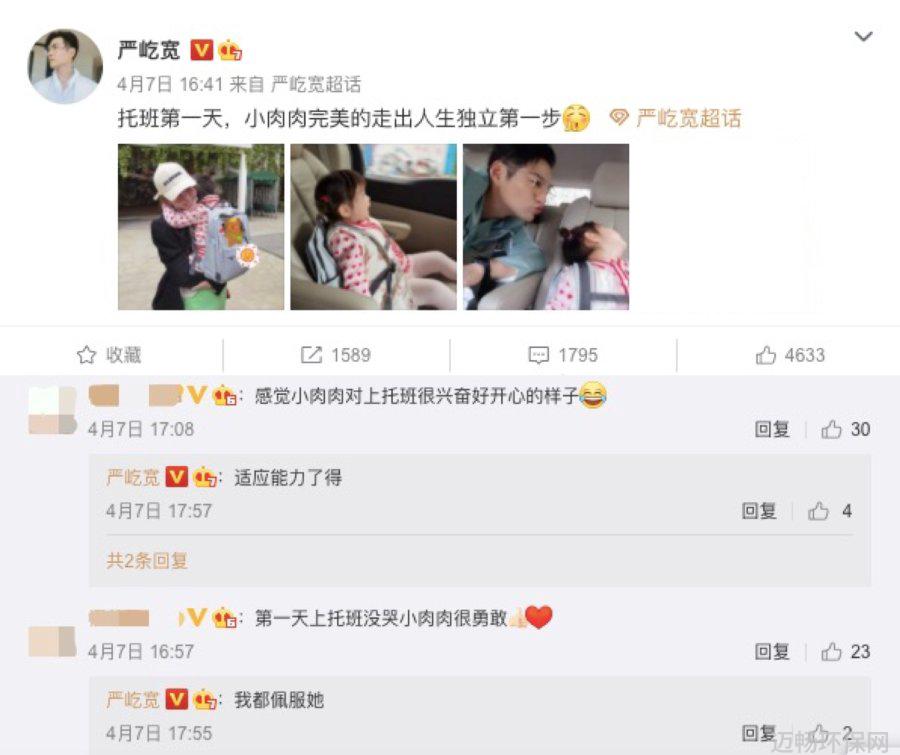Viewport: 900px width, 755px height.
Task: Click the verified V badge beside the 严屹宽 post header
Action: click(201, 51)
